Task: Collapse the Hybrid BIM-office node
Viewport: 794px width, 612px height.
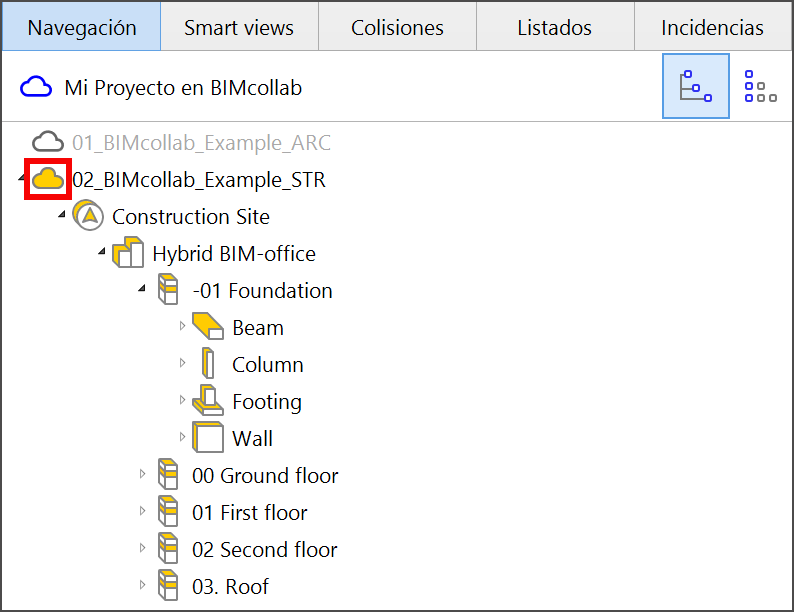Action: (x=102, y=251)
